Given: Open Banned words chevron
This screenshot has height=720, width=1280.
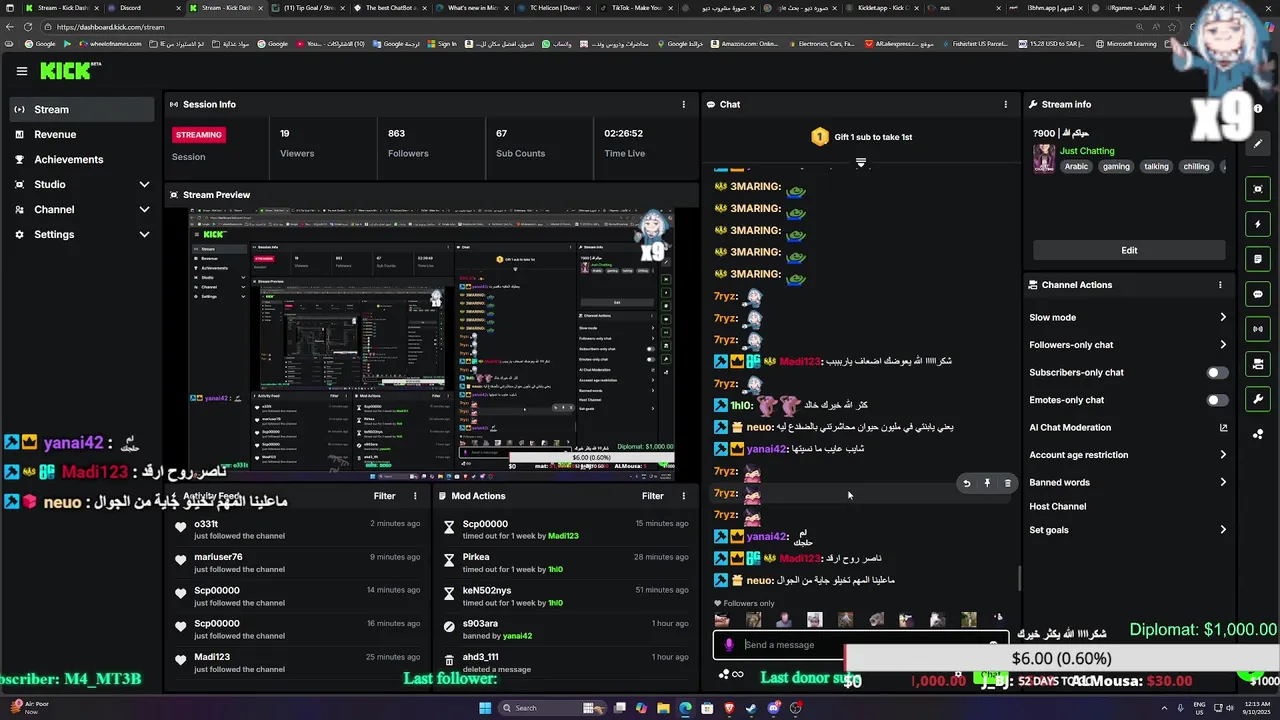Looking at the screenshot, I should point(1223,482).
